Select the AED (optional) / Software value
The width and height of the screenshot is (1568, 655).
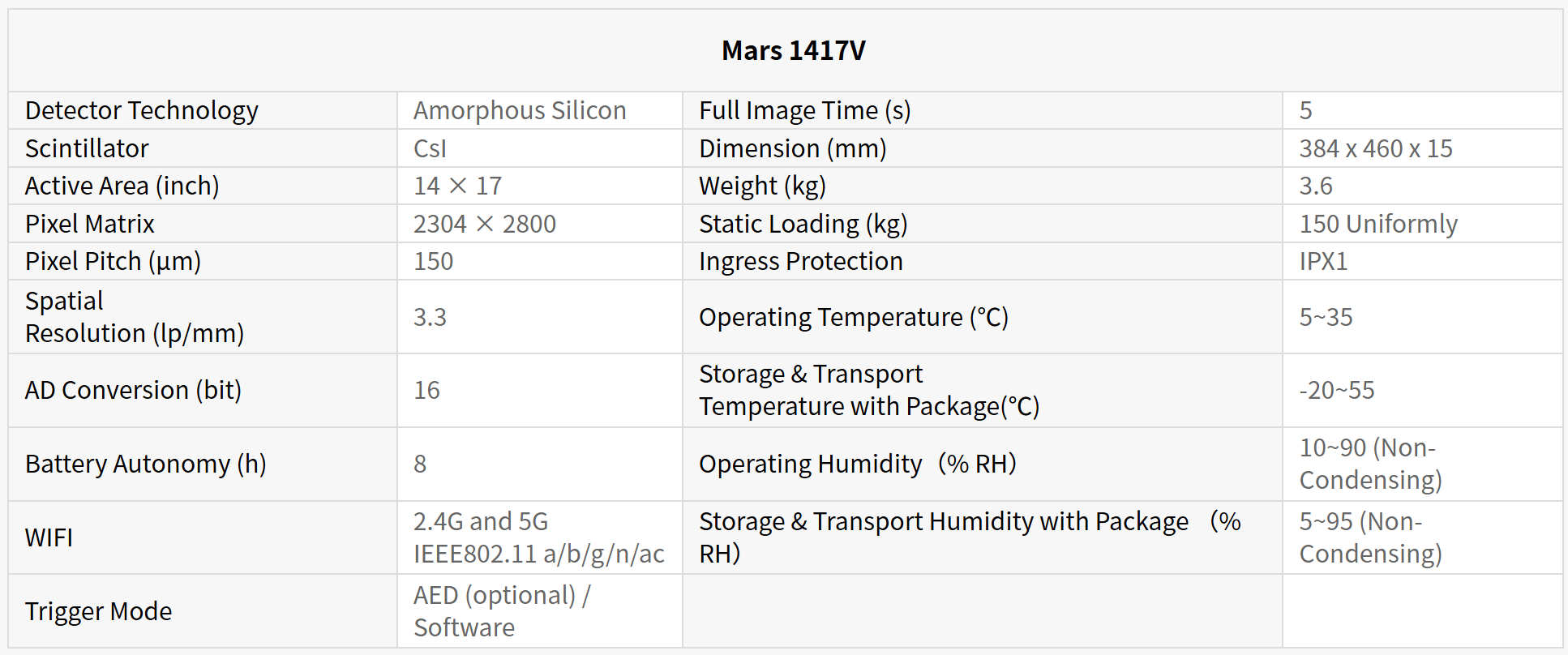(x=502, y=611)
